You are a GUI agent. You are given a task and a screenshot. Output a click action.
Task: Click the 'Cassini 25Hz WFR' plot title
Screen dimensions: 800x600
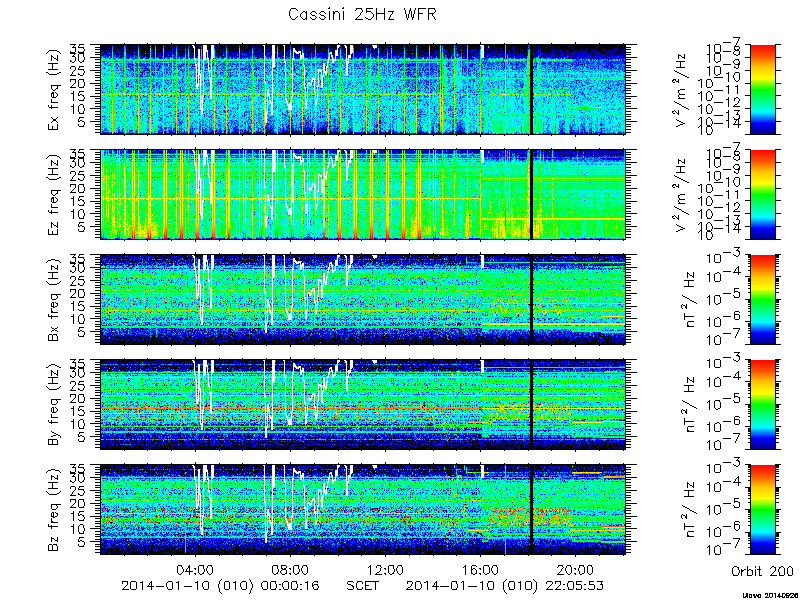coord(362,15)
